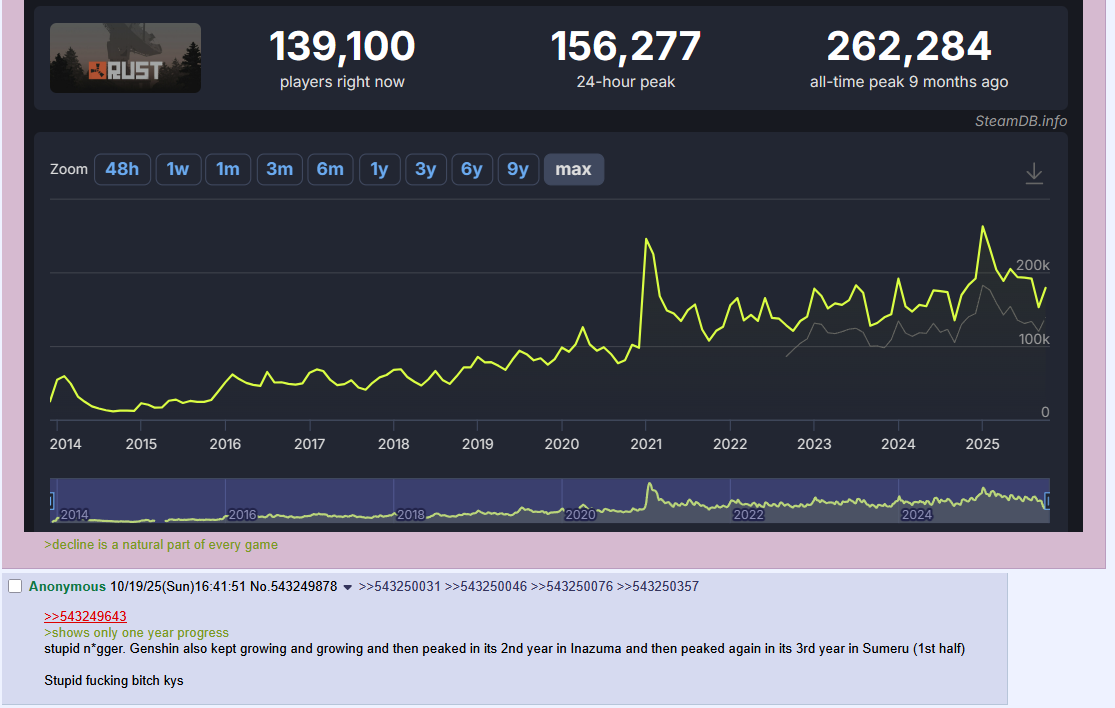Click the chart download icon

click(x=1034, y=173)
